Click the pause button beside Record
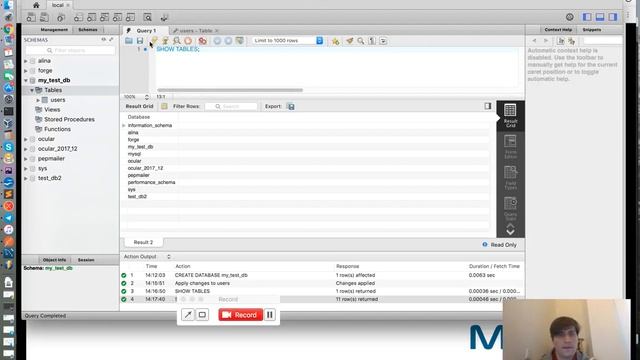The image size is (640, 360). tap(270, 315)
